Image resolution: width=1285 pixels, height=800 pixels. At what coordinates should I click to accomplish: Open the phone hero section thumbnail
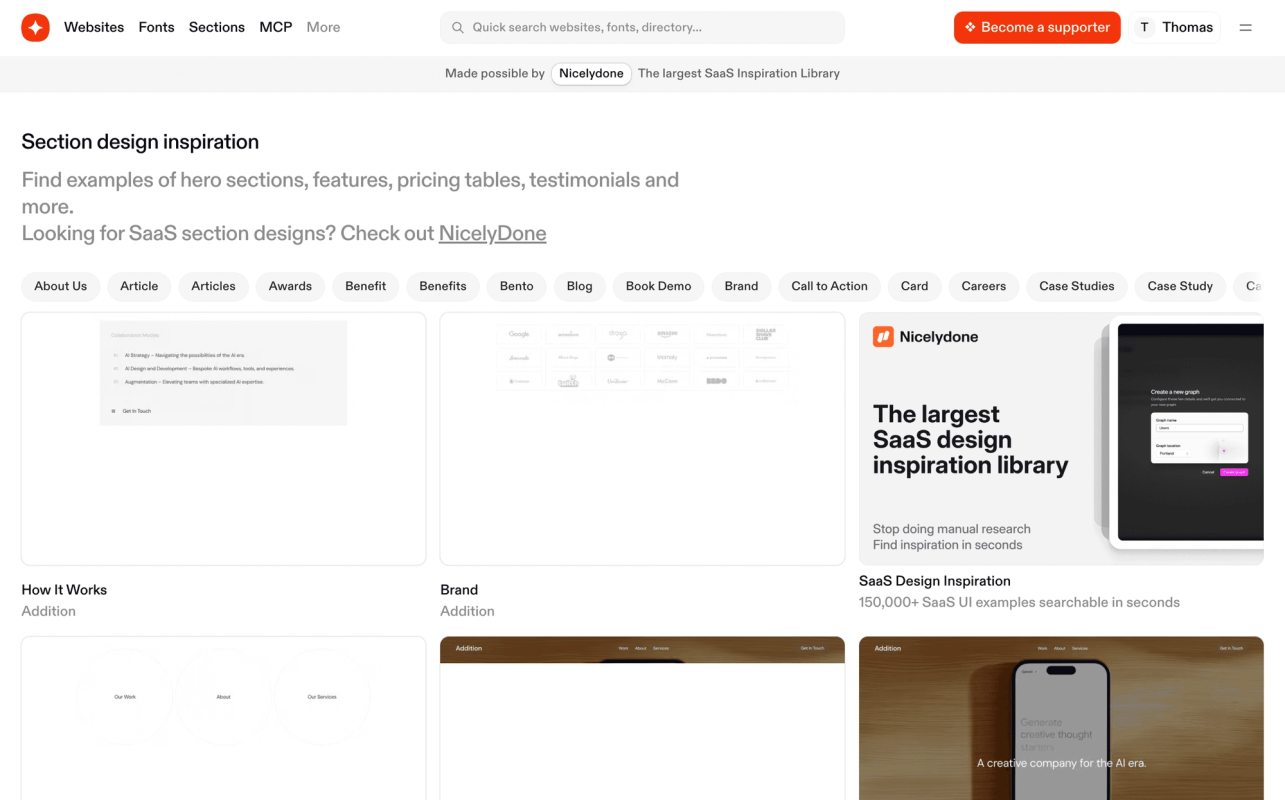click(1061, 718)
